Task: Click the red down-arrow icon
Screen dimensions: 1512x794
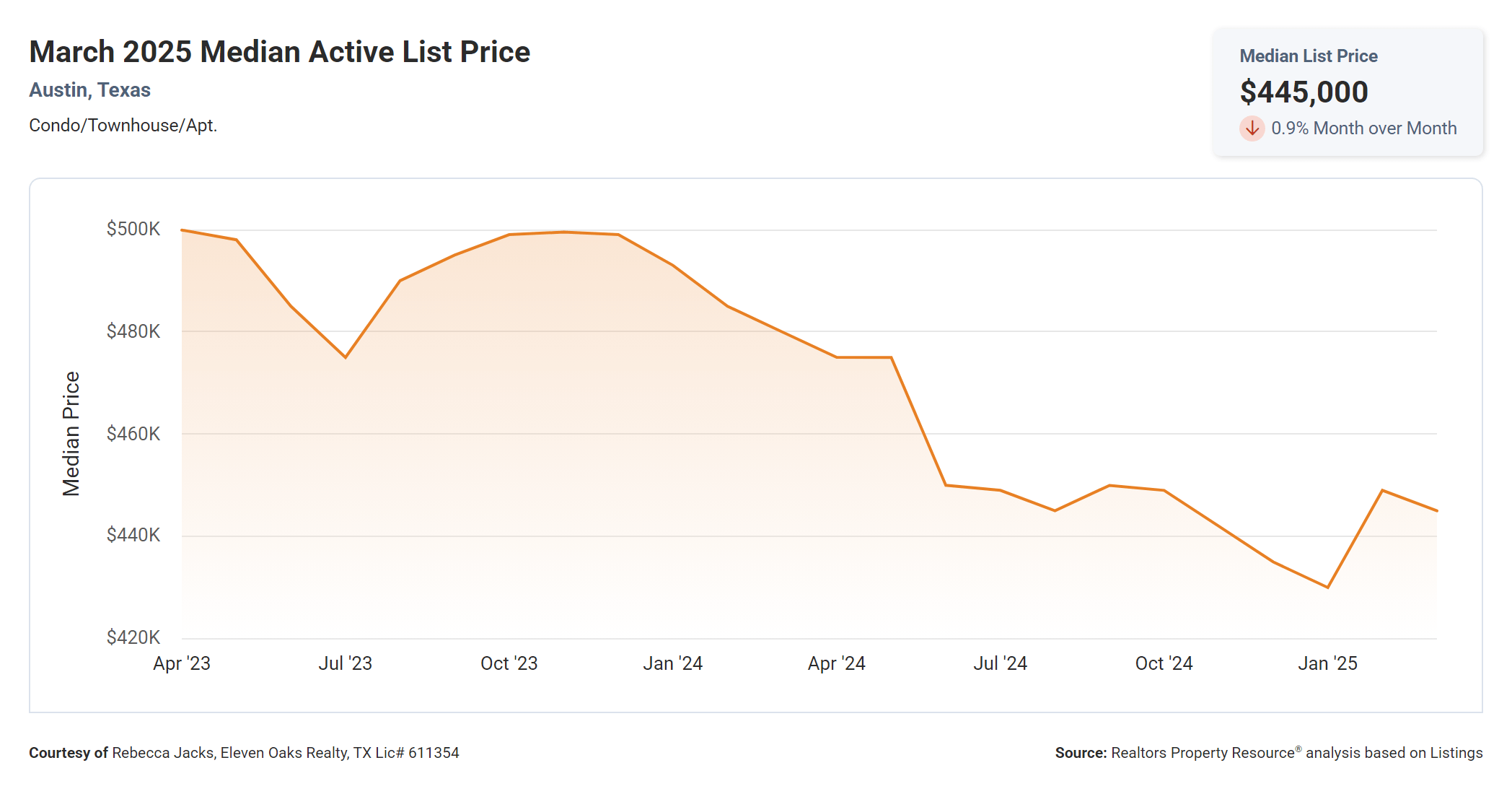Action: click(x=1252, y=128)
